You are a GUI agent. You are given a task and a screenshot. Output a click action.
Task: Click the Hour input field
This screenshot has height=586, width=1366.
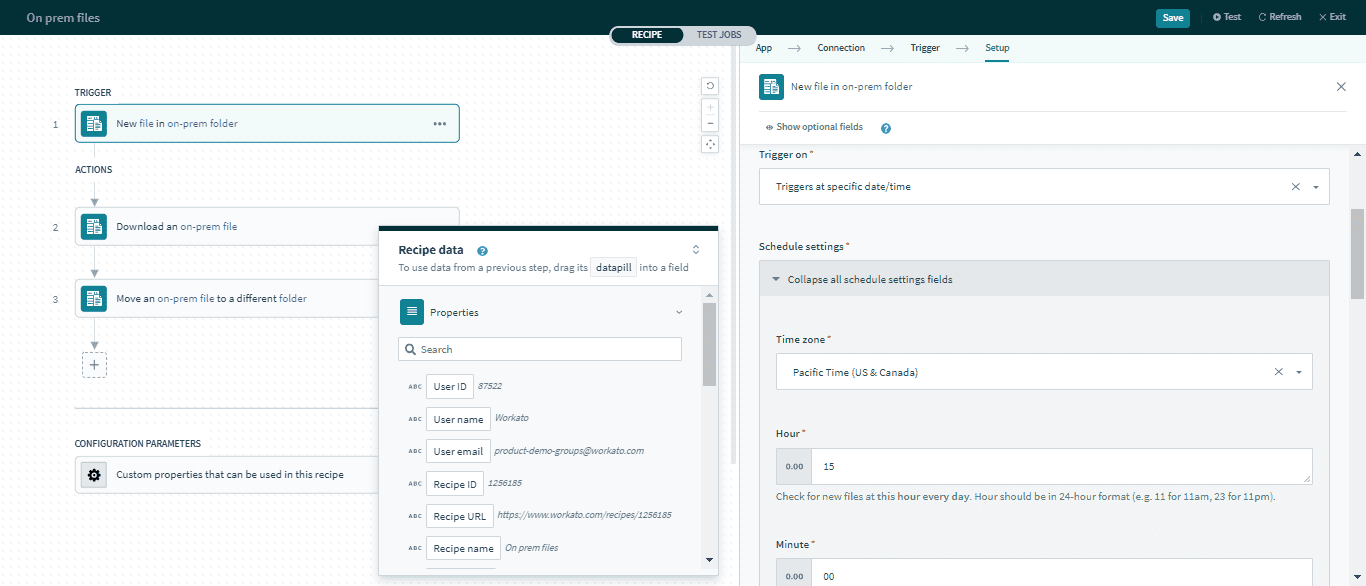(x=1060, y=466)
